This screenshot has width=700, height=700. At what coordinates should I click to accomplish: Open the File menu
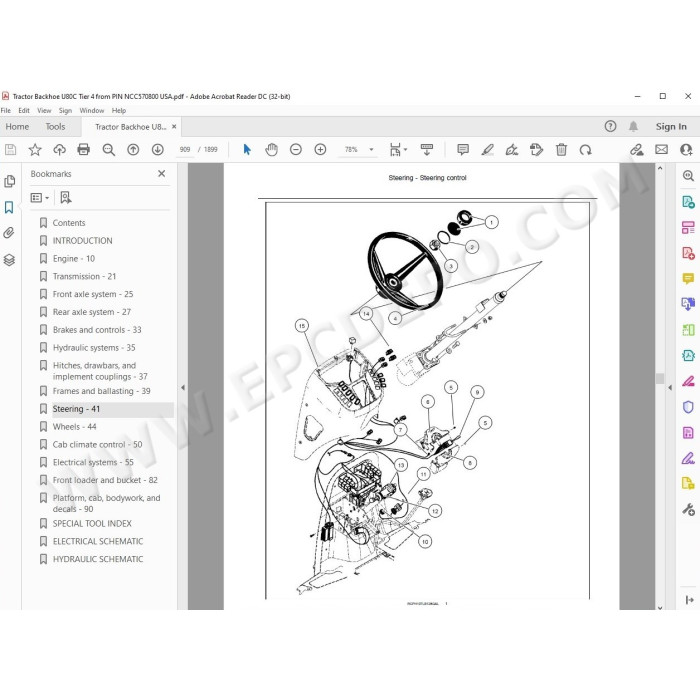click(6, 110)
